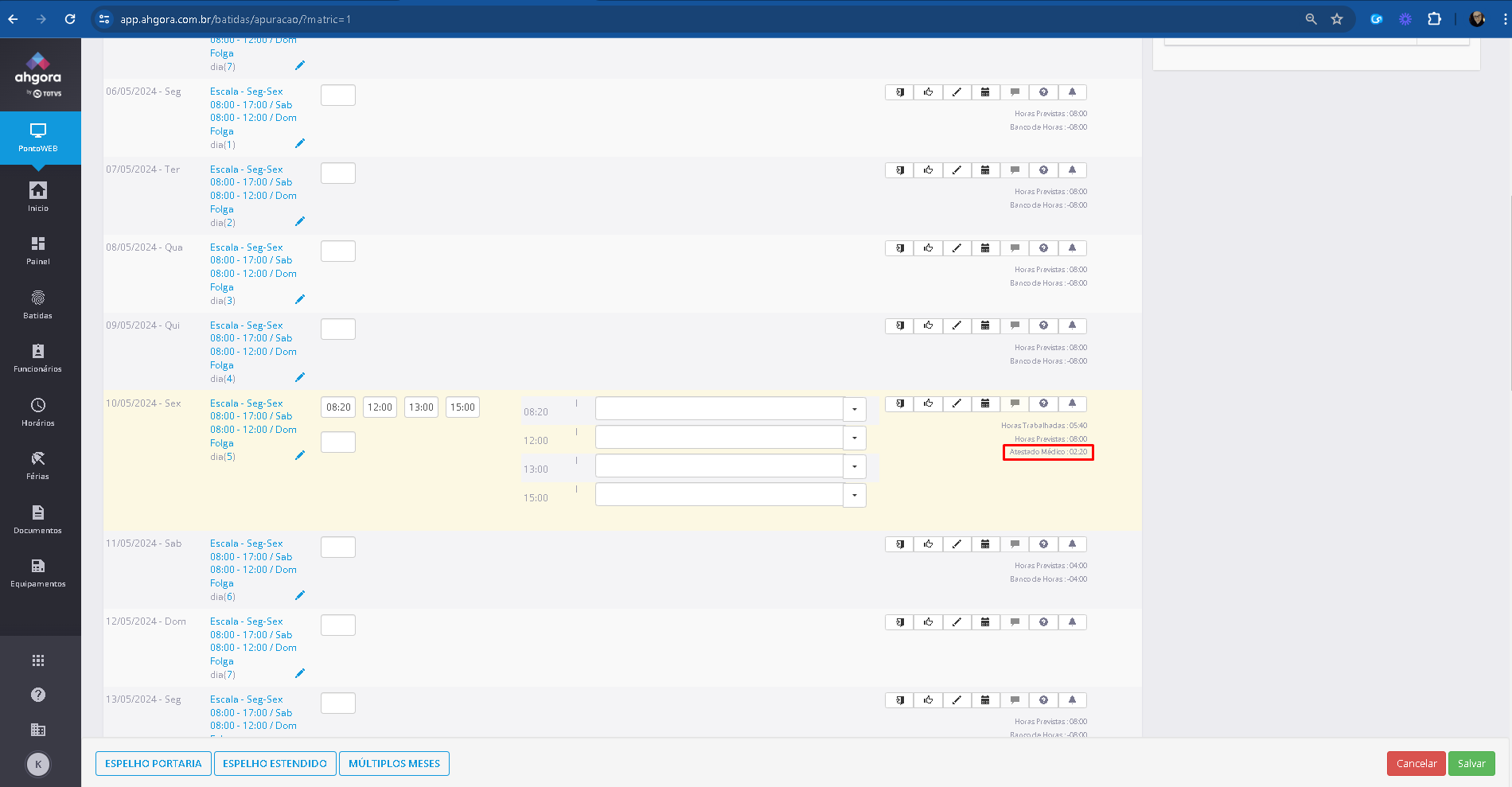Image resolution: width=1512 pixels, height=787 pixels.
Task: Open Documentos in the sidebar
Action: click(x=38, y=519)
